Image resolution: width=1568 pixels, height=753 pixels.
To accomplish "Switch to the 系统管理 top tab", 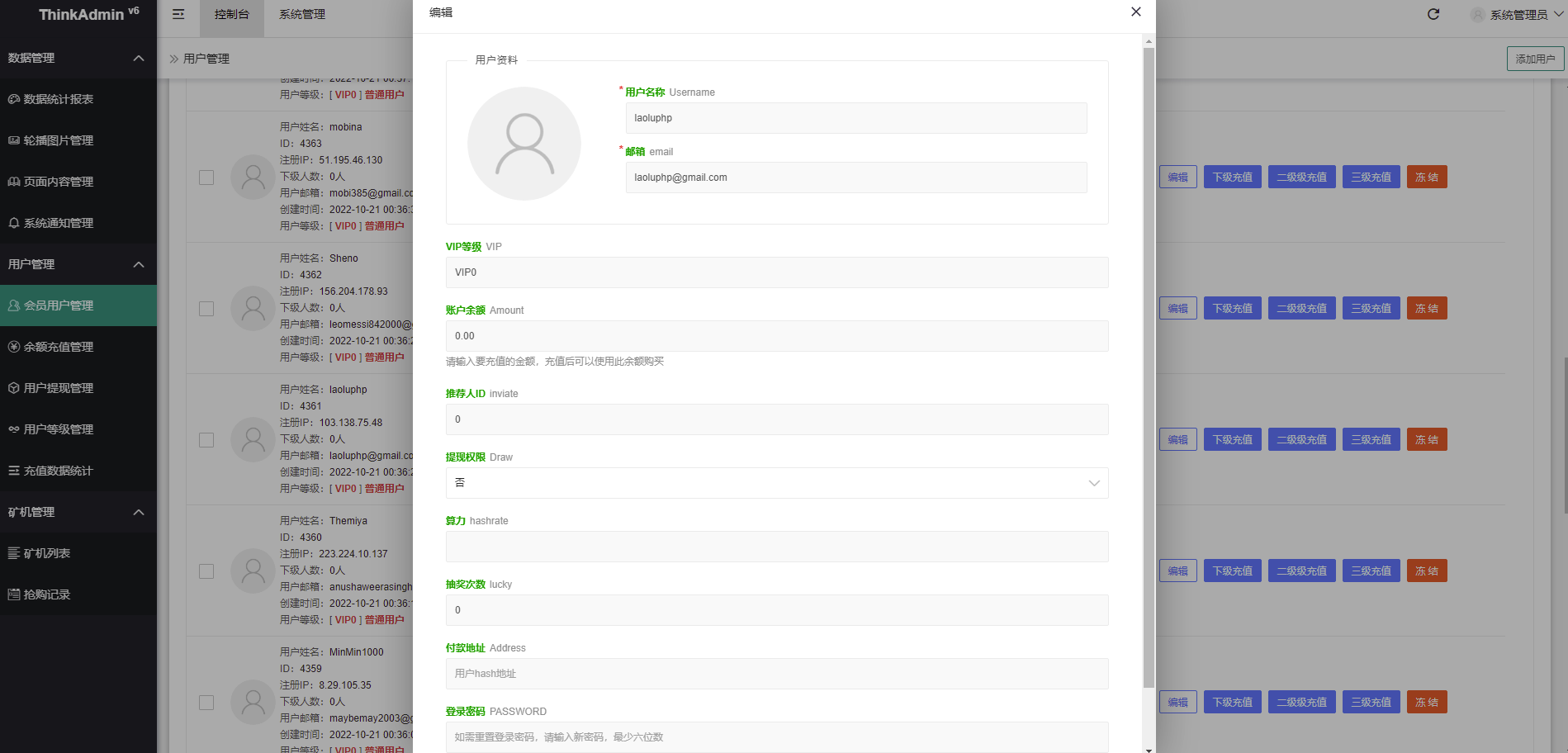I will (302, 14).
